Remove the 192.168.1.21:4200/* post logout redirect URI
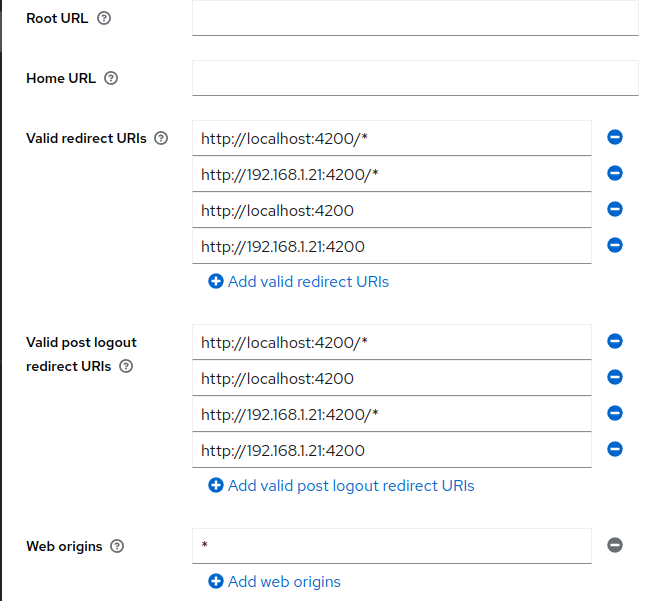The image size is (650, 601). pyautogui.click(x=615, y=413)
